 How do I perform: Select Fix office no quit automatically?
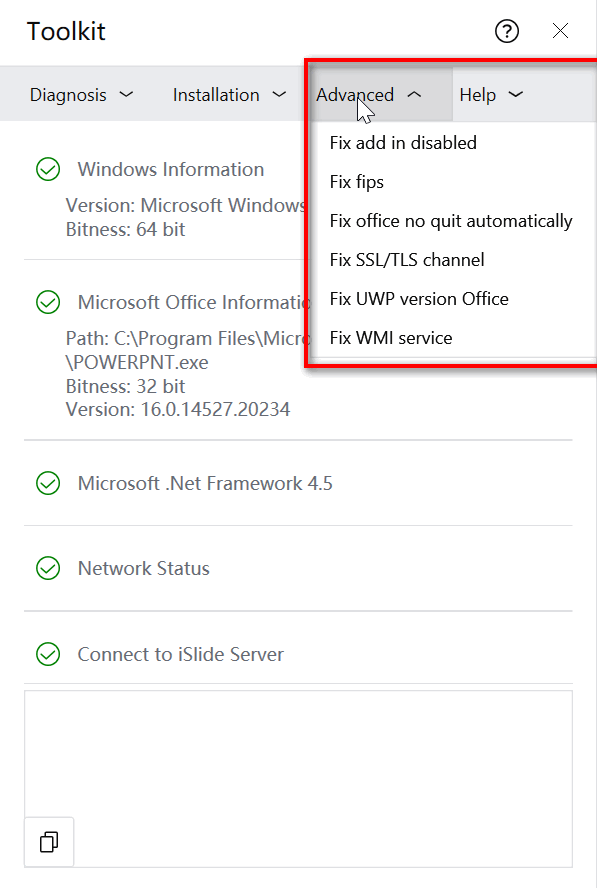click(451, 221)
